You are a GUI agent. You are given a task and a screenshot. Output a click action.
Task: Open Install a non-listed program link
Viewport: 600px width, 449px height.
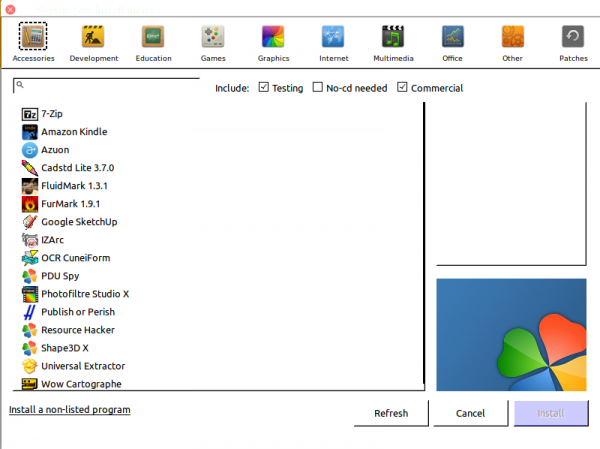pos(70,410)
